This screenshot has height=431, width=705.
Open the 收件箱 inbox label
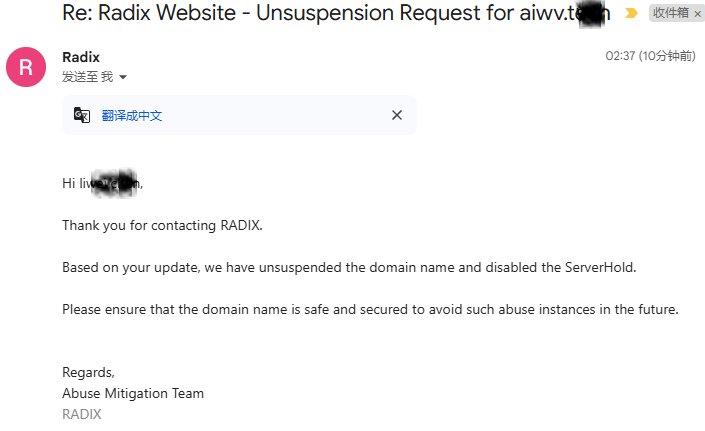pos(670,13)
